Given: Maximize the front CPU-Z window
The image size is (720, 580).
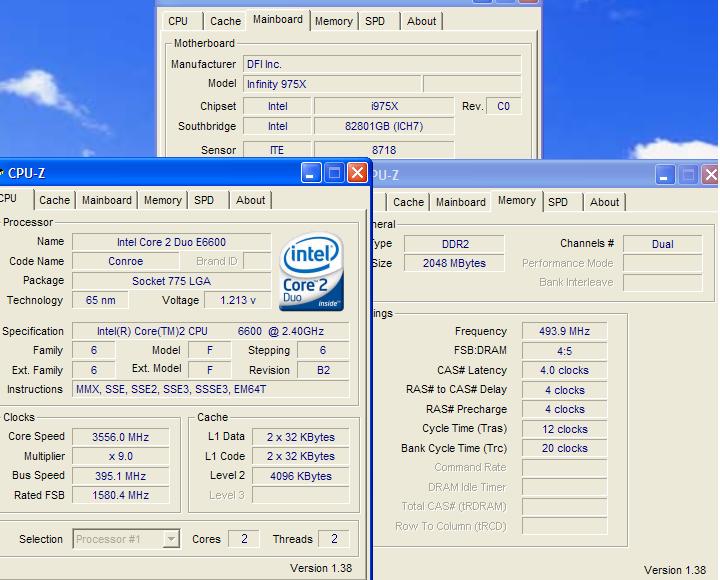Looking at the screenshot, I should click(334, 173).
